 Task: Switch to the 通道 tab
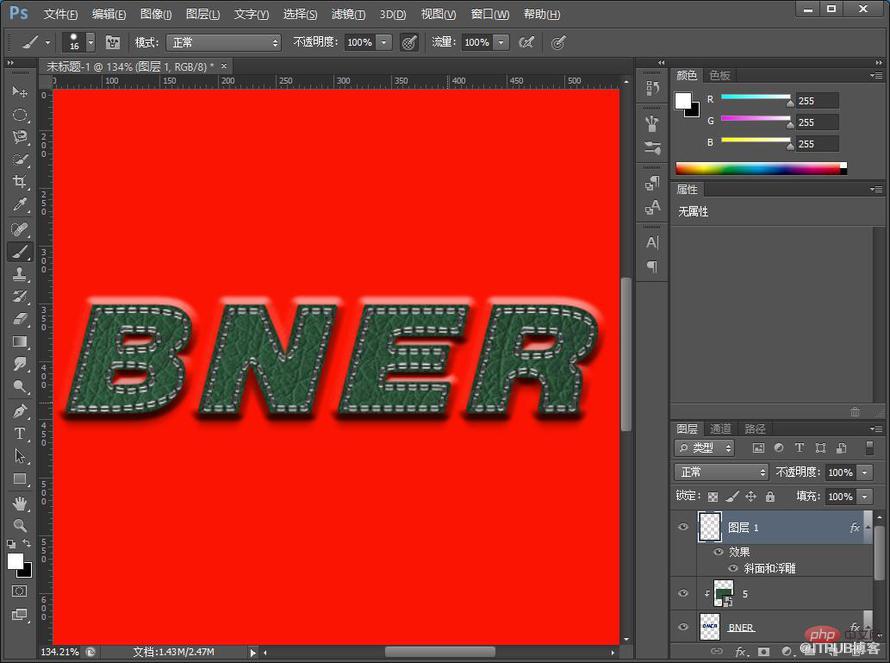[x=720, y=429]
